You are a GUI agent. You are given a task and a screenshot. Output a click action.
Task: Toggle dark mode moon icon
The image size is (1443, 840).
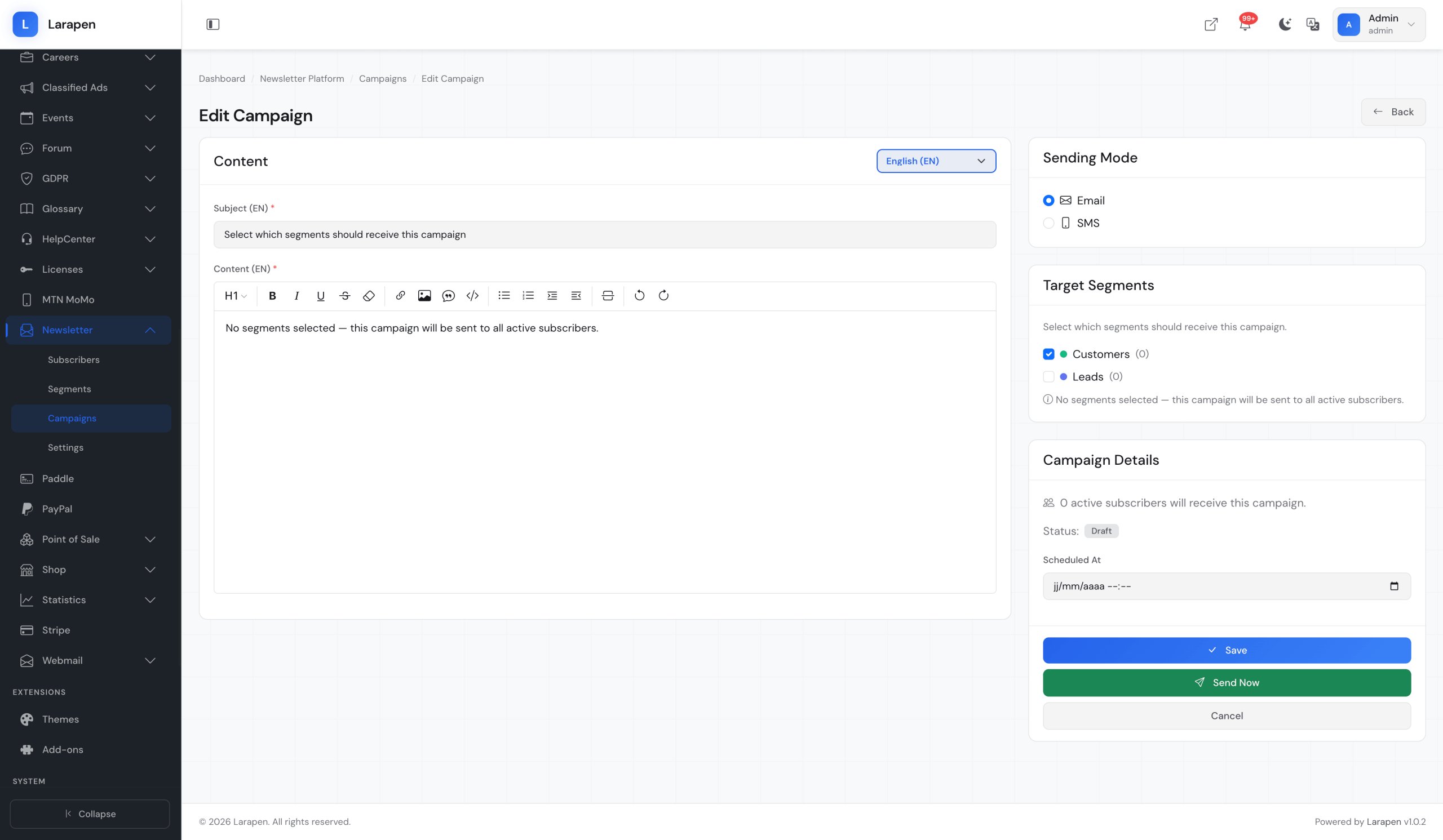[x=1285, y=24]
